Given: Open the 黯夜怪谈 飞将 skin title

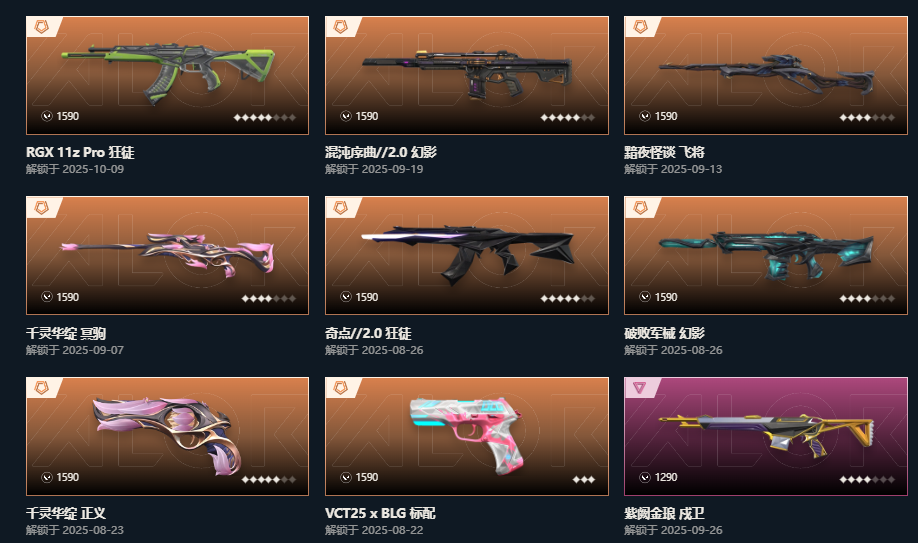Looking at the screenshot, I should click(x=664, y=152).
